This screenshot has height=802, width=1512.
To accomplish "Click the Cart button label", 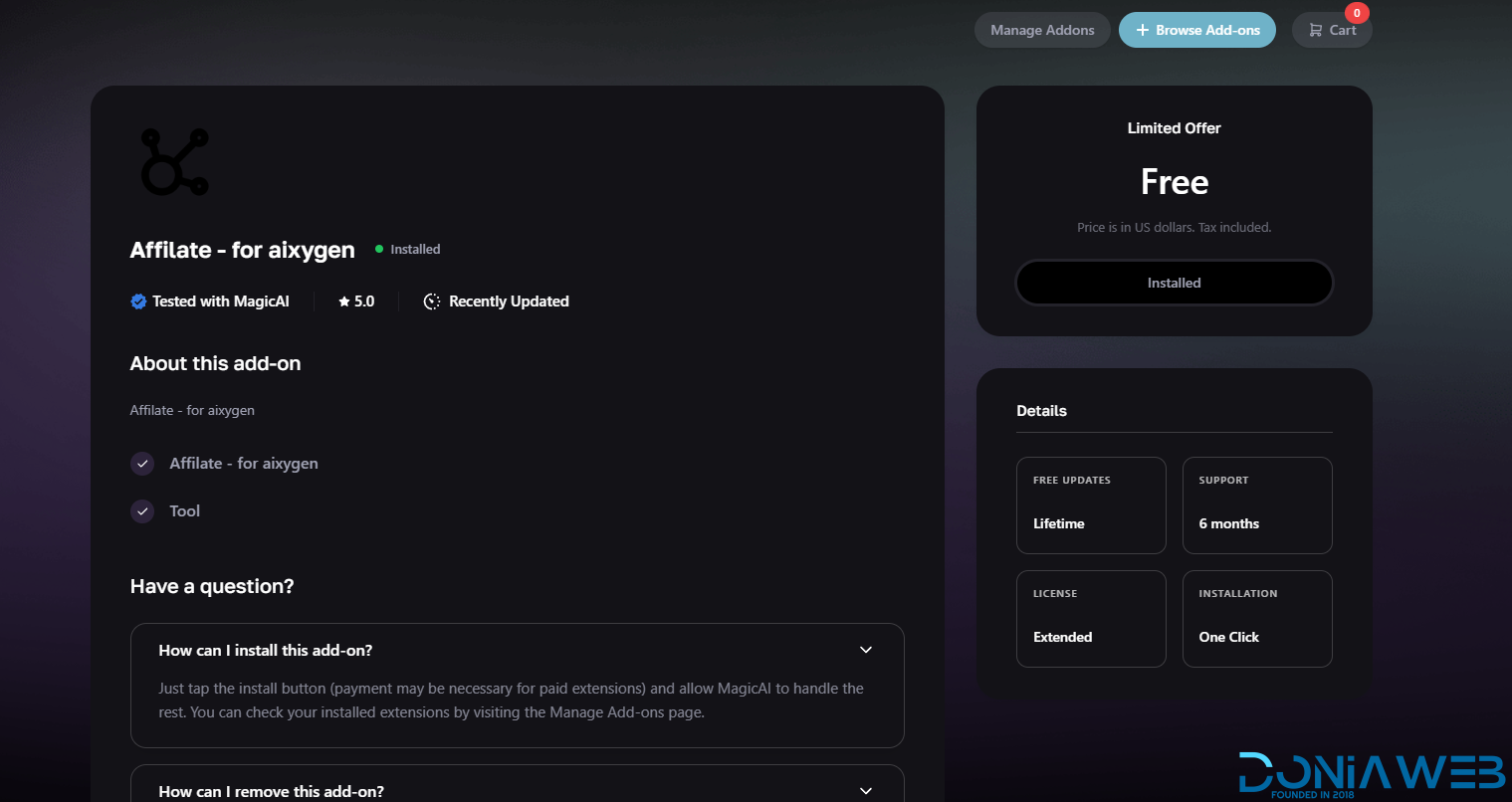I will point(1342,30).
